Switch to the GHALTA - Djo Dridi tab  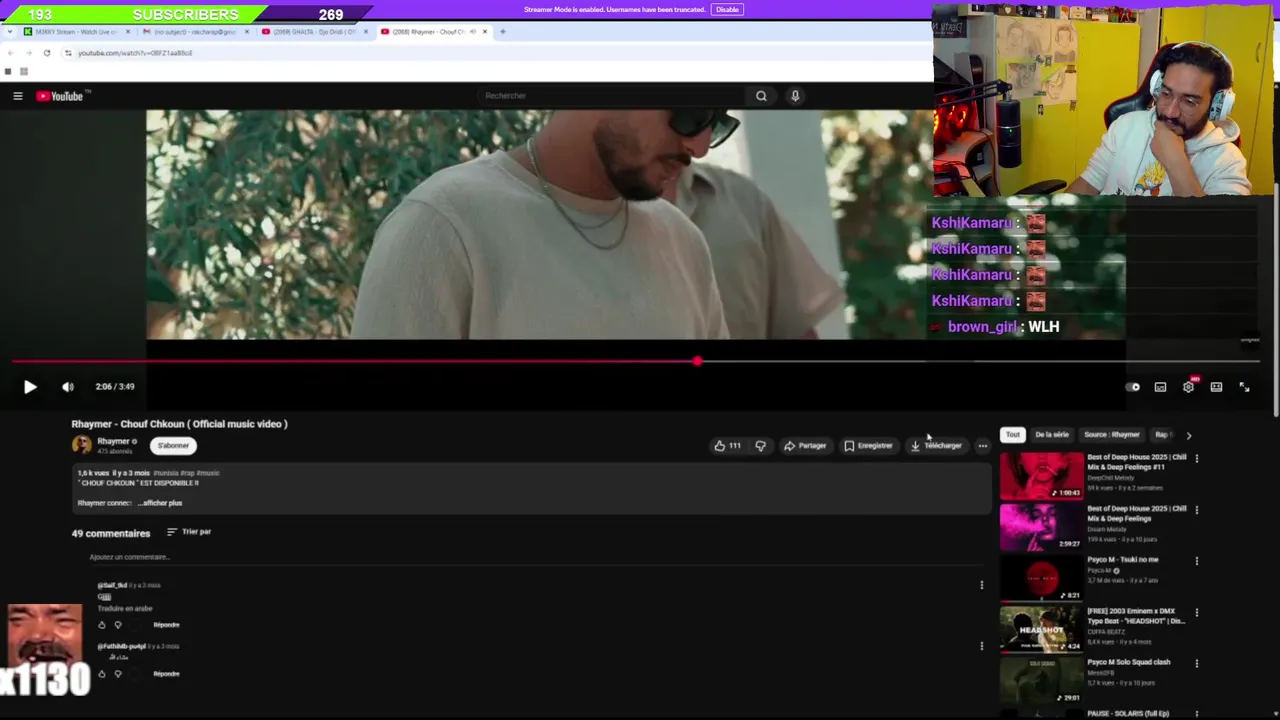[312, 32]
